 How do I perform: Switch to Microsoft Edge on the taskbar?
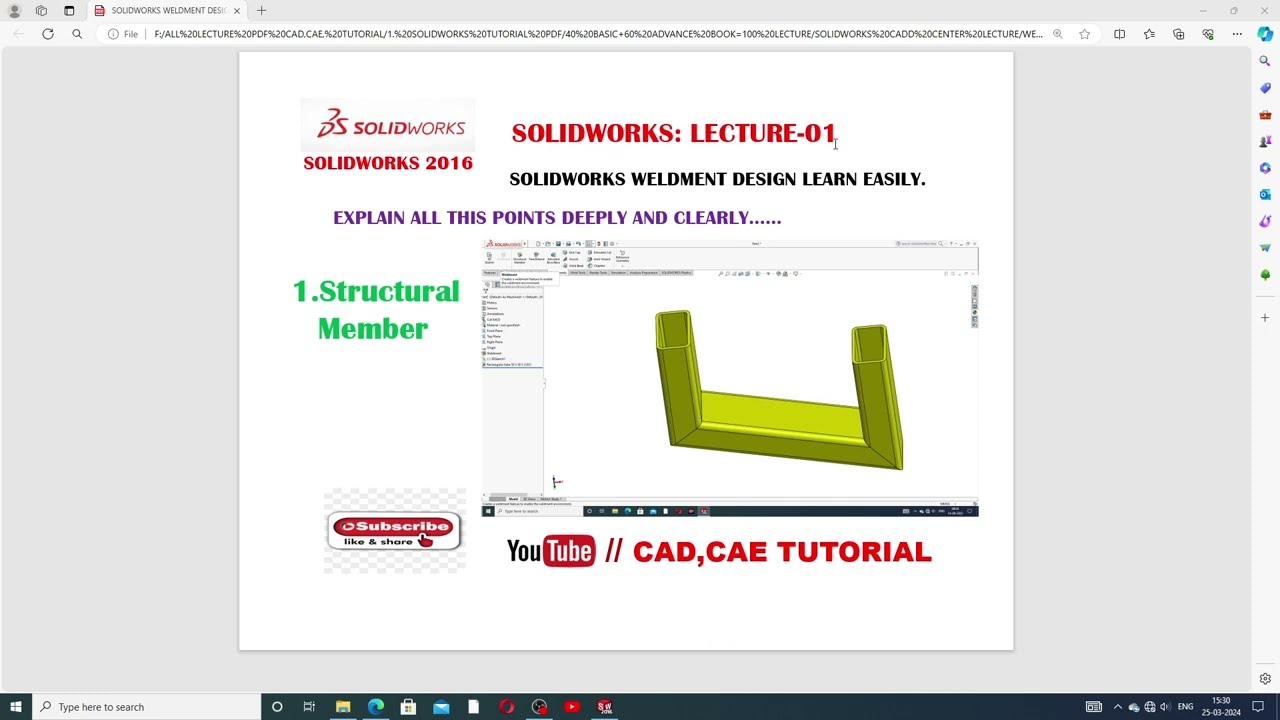(x=376, y=707)
